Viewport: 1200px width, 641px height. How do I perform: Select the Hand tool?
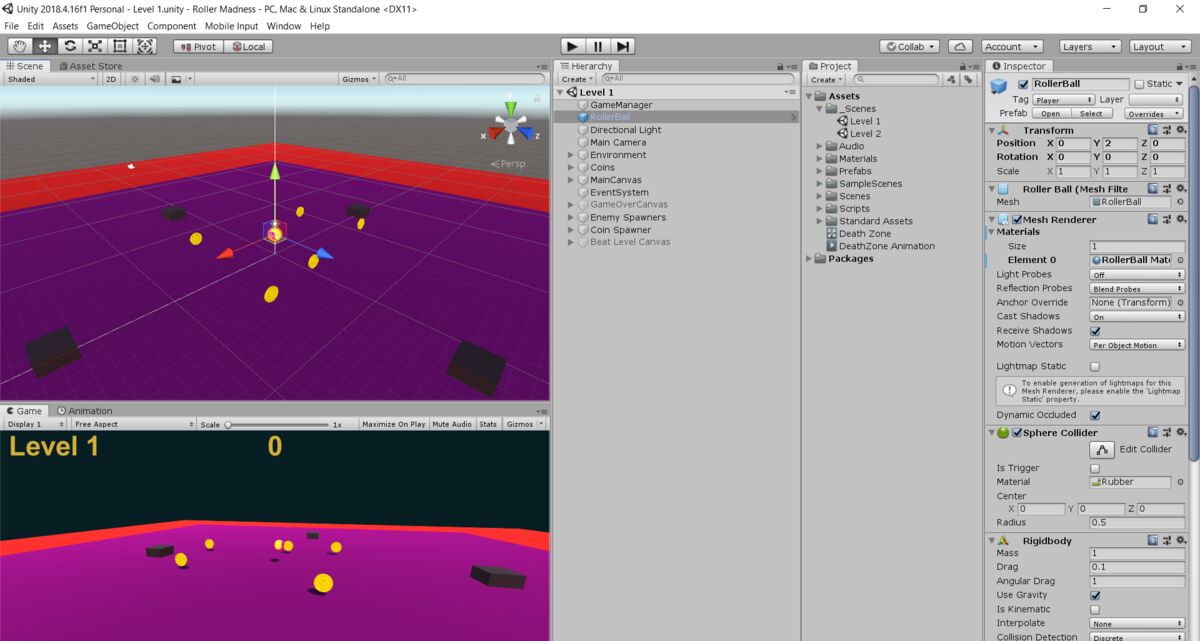[x=20, y=46]
